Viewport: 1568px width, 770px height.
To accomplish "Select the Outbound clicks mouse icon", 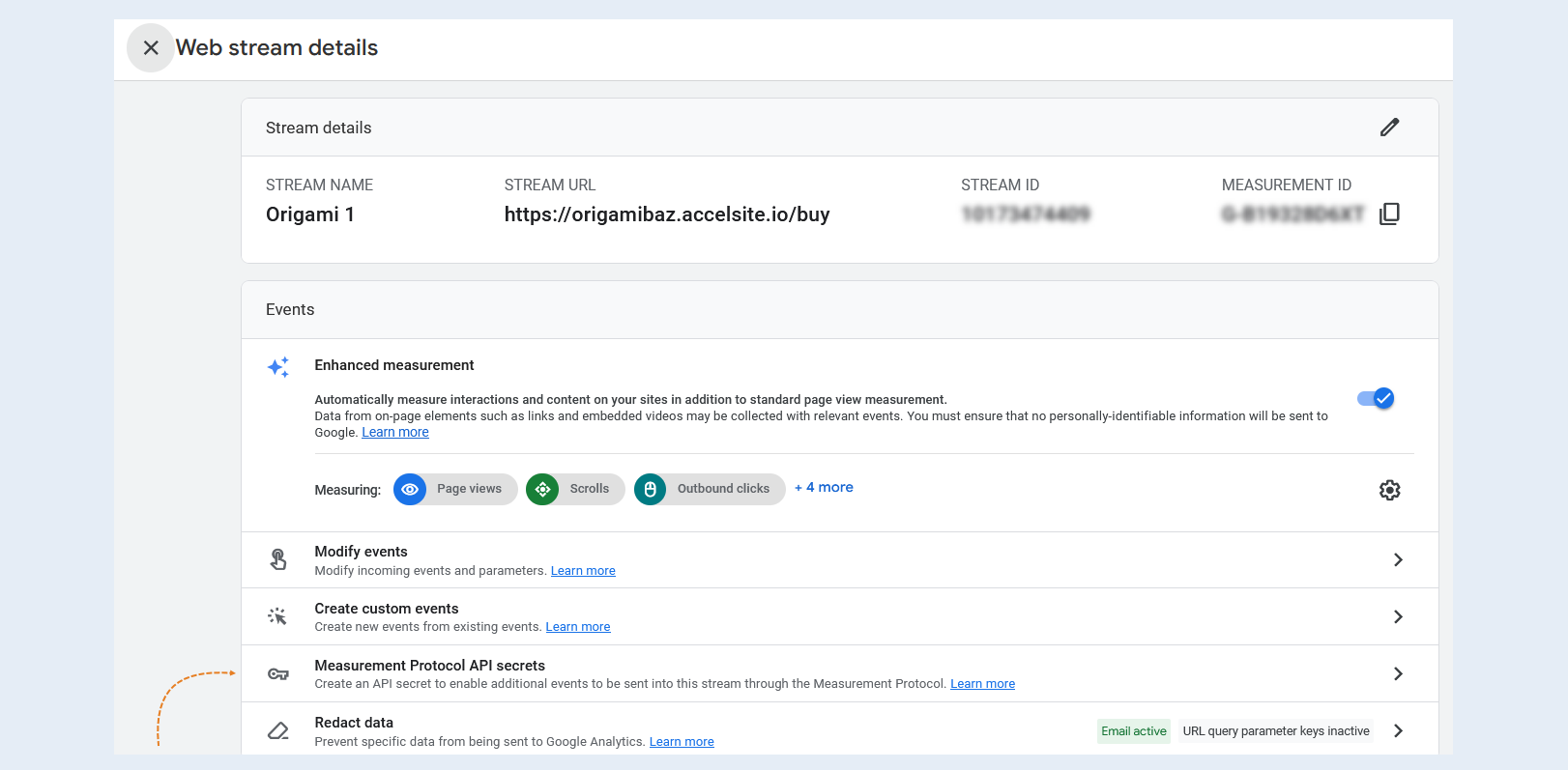I will 651,489.
